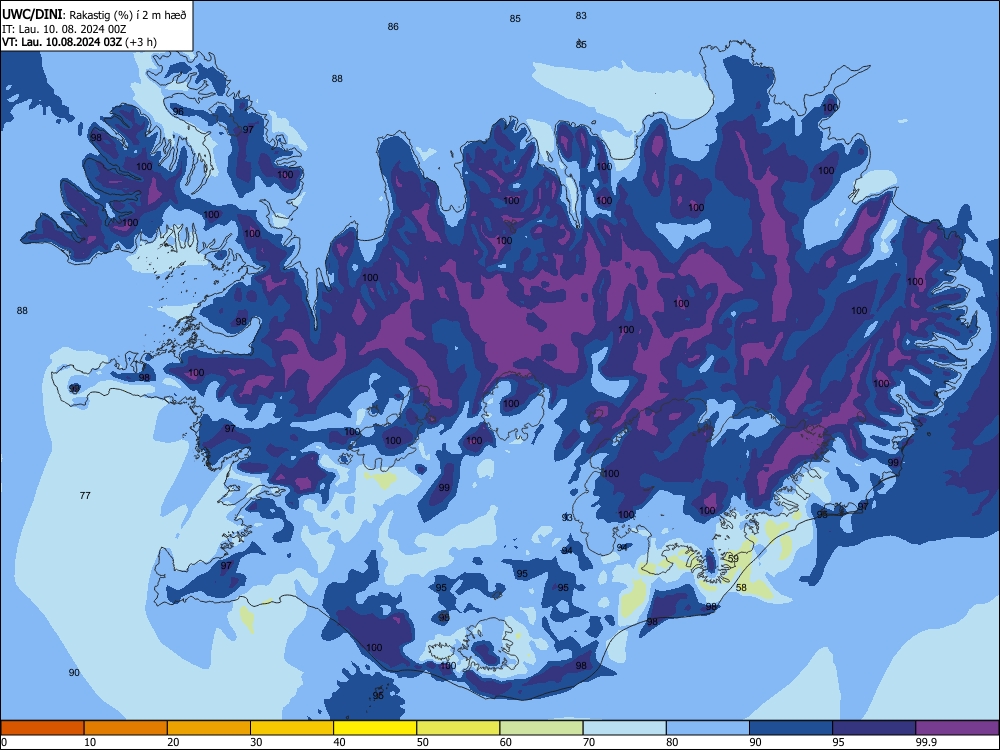Click the '40' legend tick label
Image resolution: width=1000 pixels, height=750 pixels.
339,742
